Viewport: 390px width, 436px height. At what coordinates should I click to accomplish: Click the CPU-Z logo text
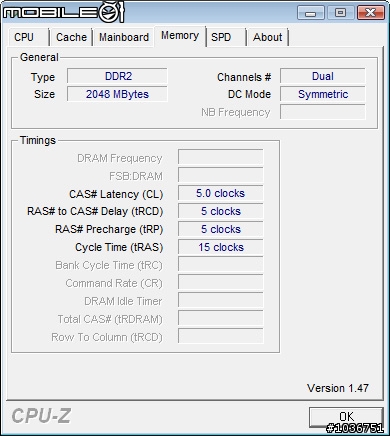click(41, 416)
